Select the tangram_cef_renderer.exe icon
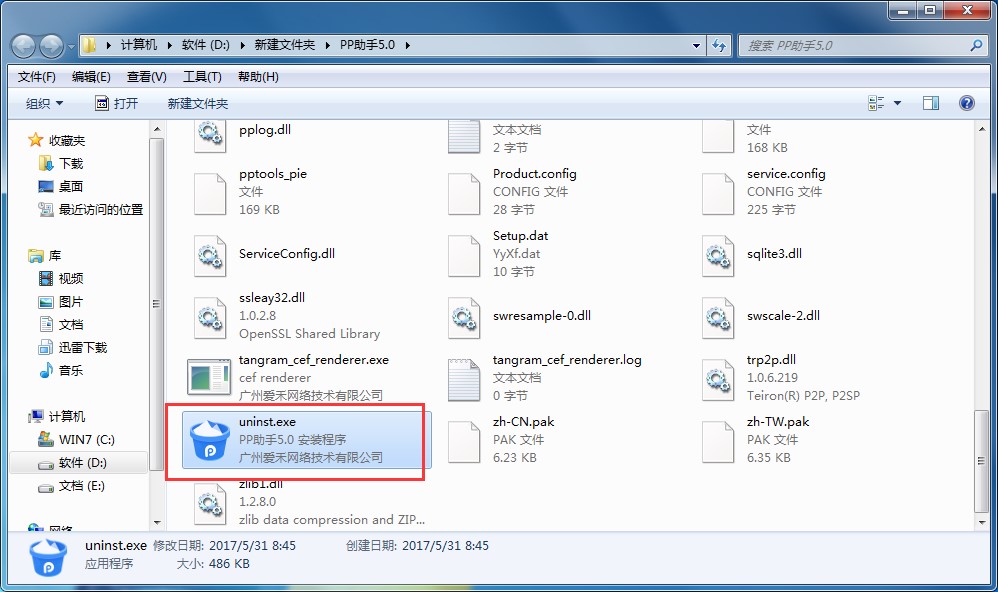This screenshot has width=998, height=592. pyautogui.click(x=209, y=377)
